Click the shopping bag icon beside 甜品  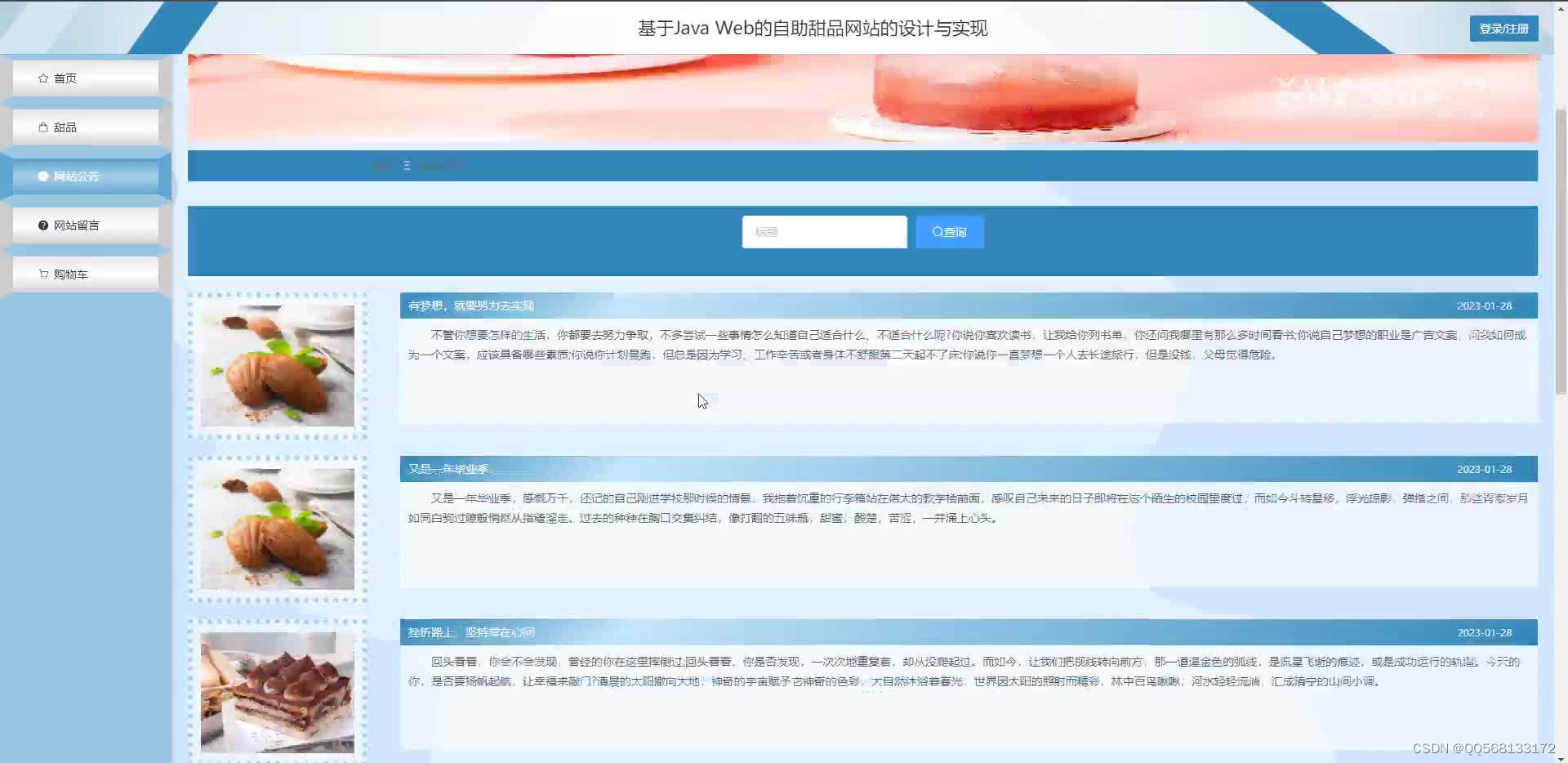pyautogui.click(x=43, y=127)
